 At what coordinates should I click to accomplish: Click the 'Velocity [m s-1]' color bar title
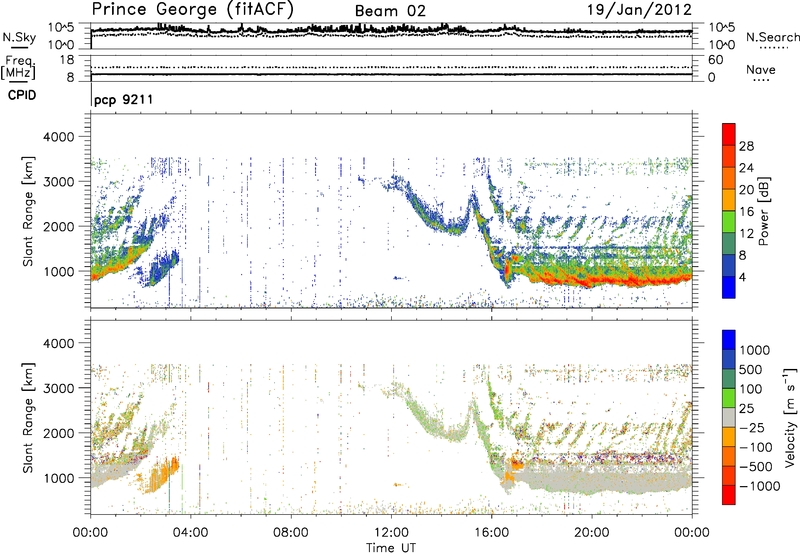(x=790, y=417)
